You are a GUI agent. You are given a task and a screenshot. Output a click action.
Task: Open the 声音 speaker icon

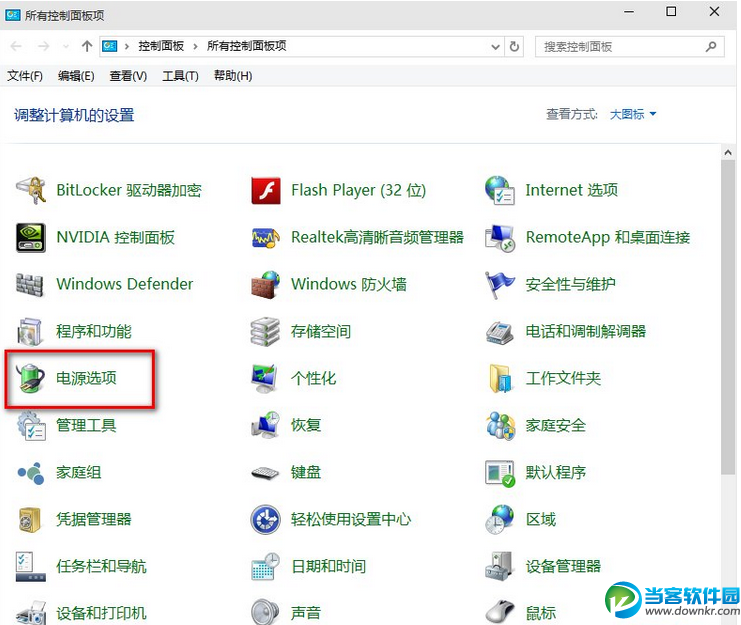pos(265,613)
